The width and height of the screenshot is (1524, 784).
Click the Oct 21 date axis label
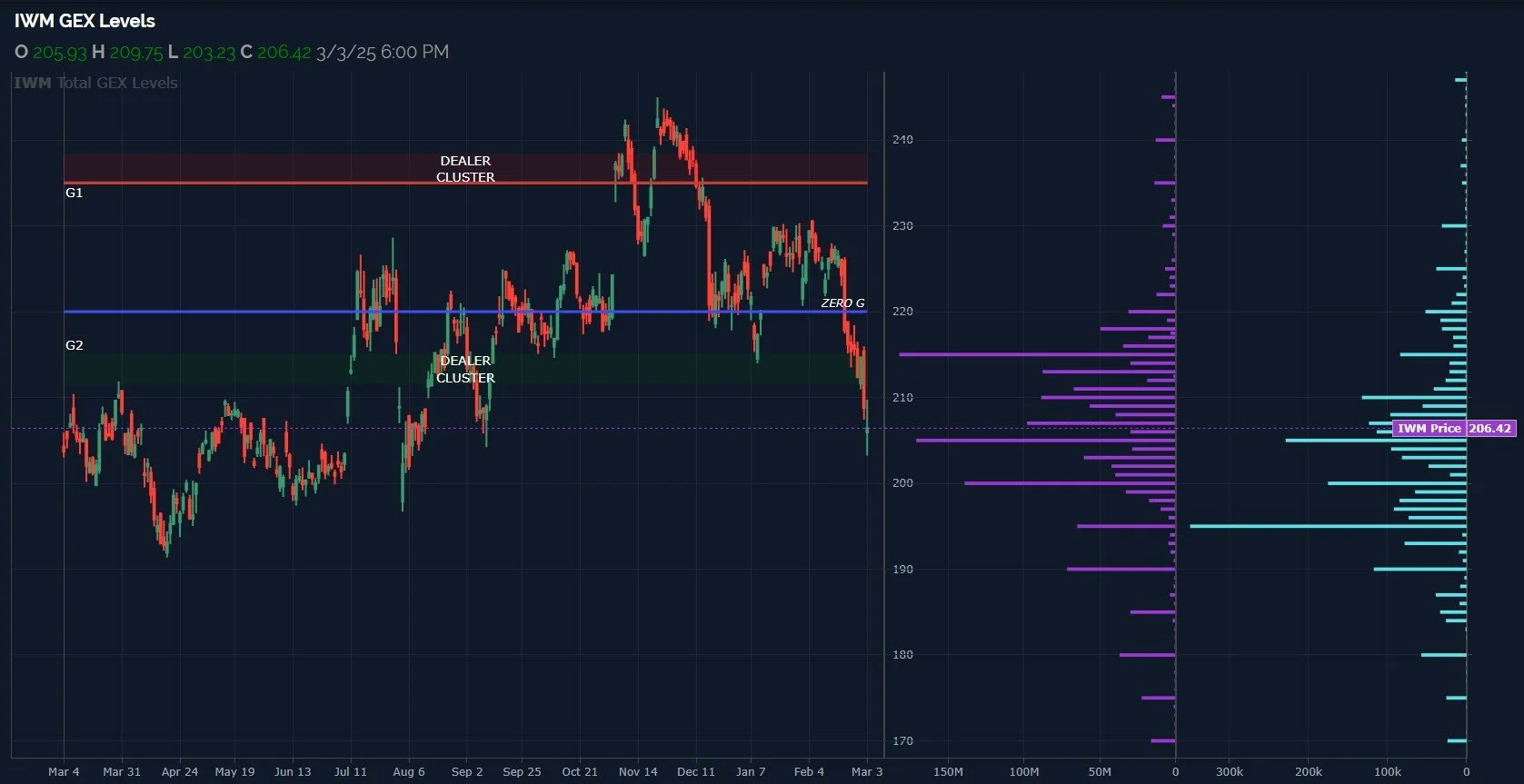pyautogui.click(x=580, y=771)
